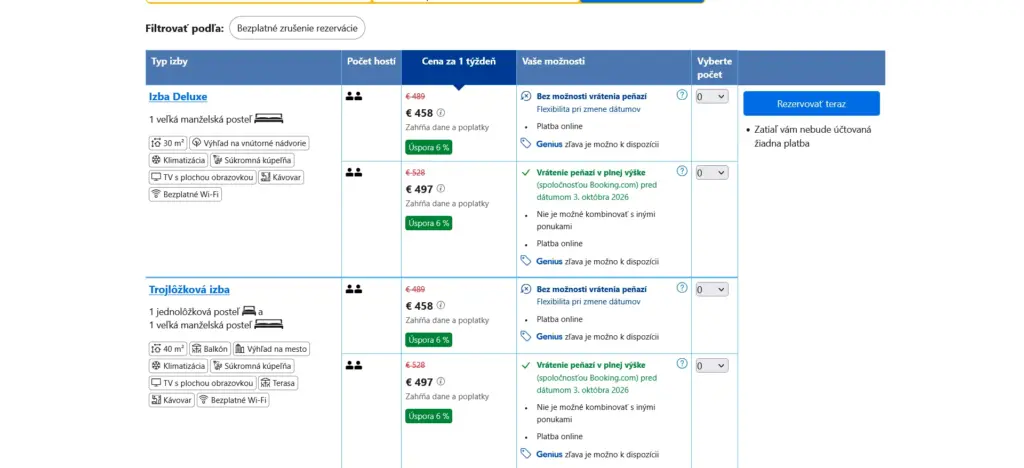Click Genius tag icon in Izba Deluxe € 458 row
The image size is (1024, 468).
526,144
